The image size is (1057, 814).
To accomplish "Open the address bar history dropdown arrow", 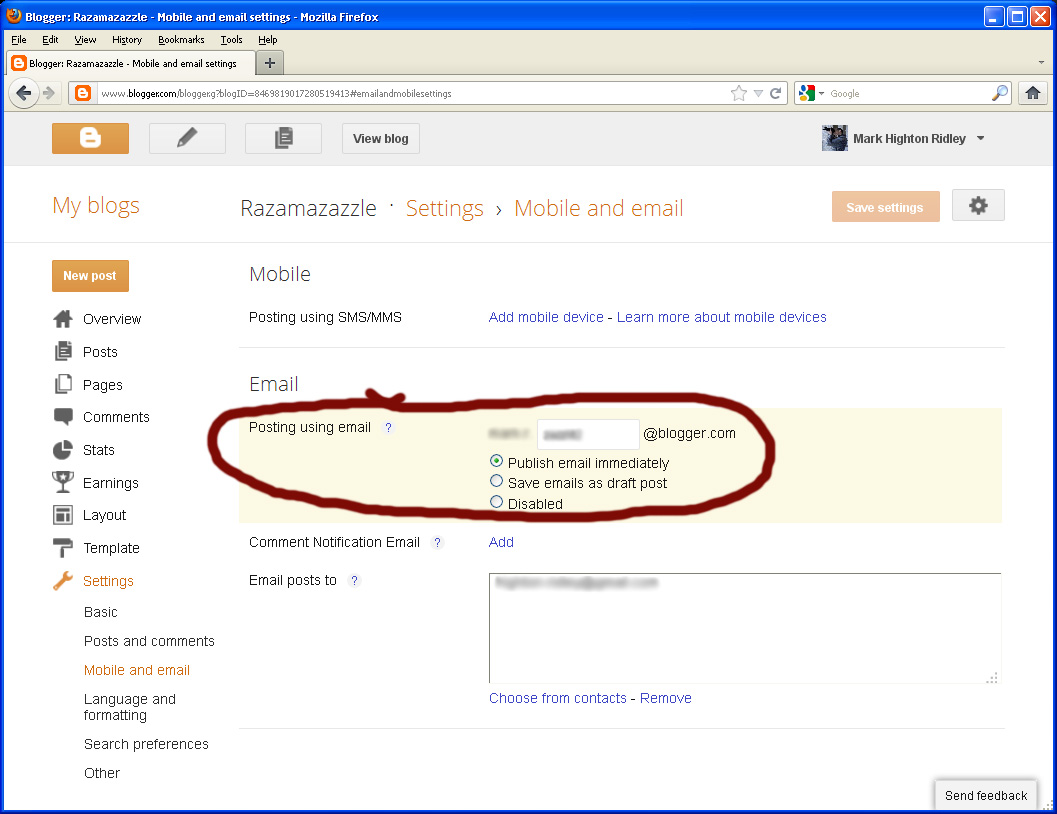I will point(758,94).
